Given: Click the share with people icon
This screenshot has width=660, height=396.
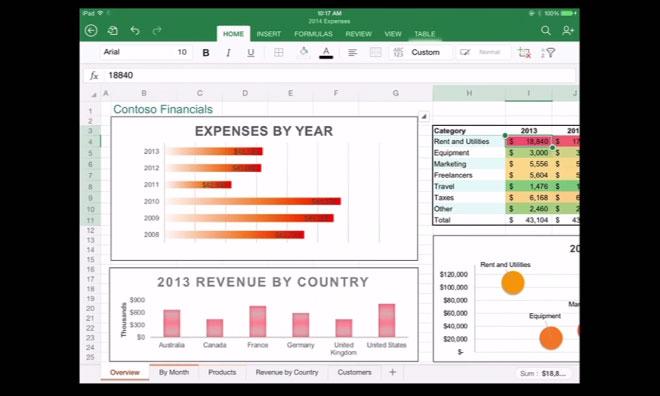Looking at the screenshot, I should pyautogui.click(x=568, y=30).
